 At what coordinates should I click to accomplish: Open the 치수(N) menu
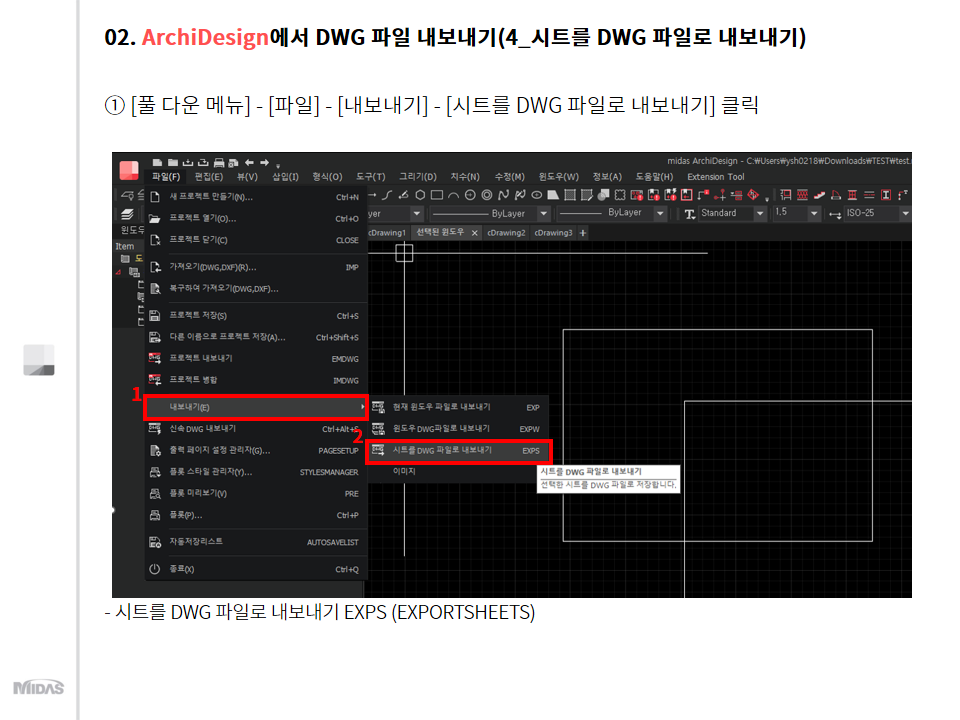pos(465,176)
